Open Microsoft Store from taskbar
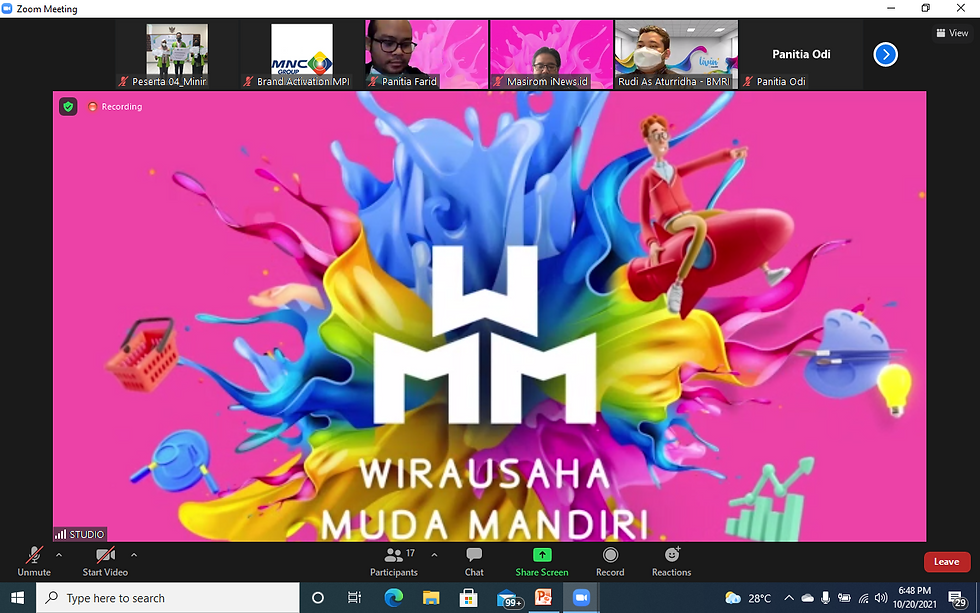 468,598
